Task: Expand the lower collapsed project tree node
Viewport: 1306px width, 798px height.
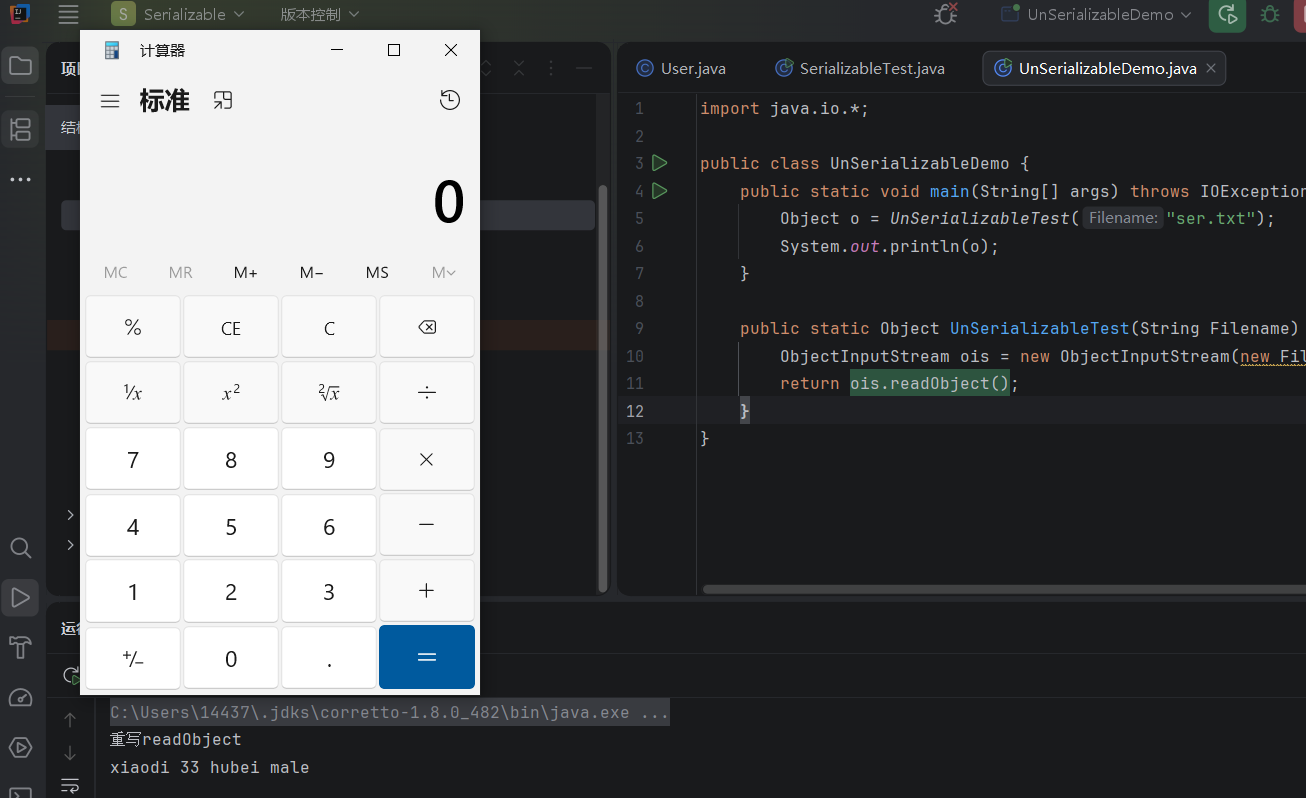Action: pyautogui.click(x=70, y=545)
